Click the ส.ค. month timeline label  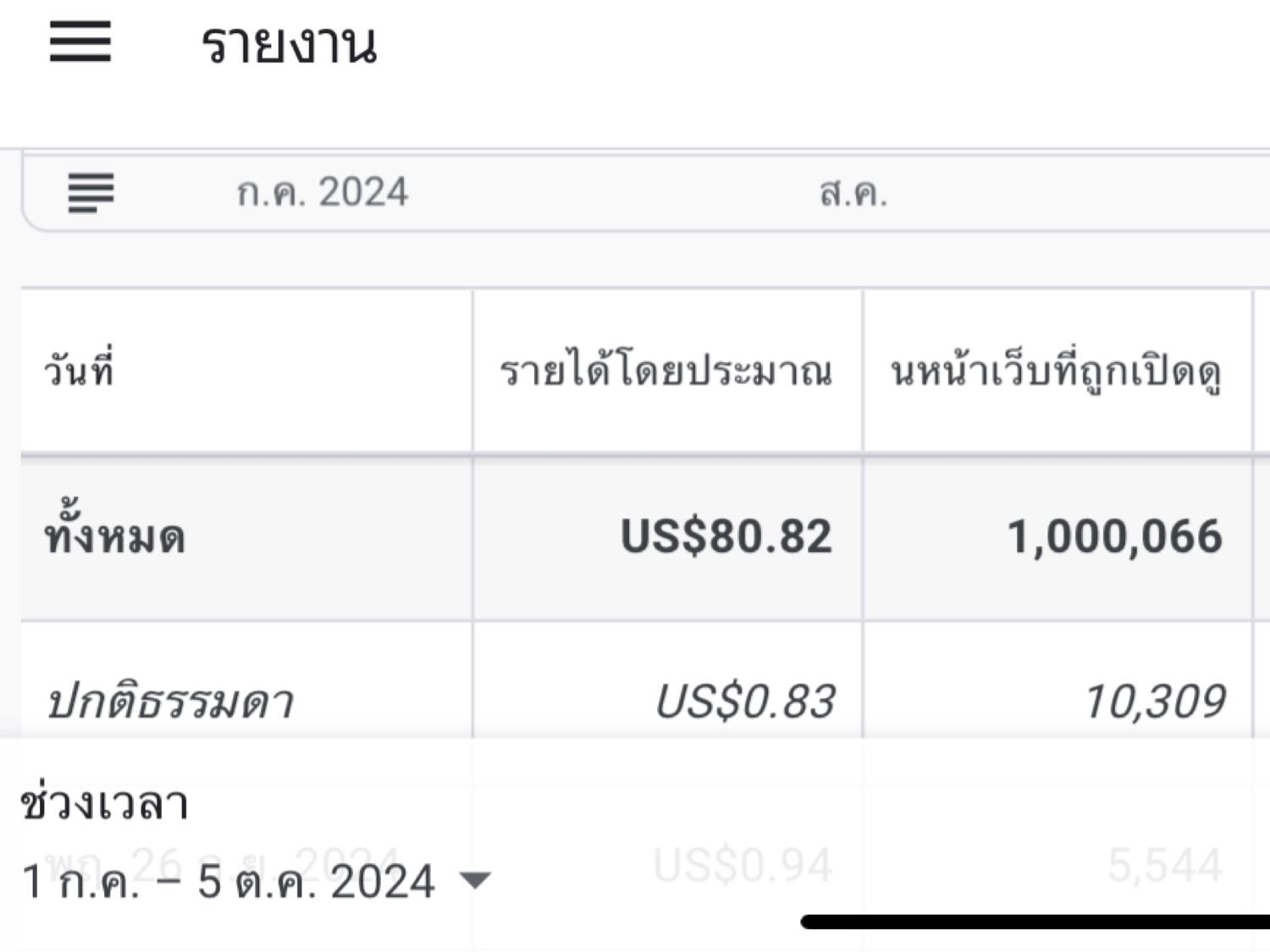click(x=853, y=193)
